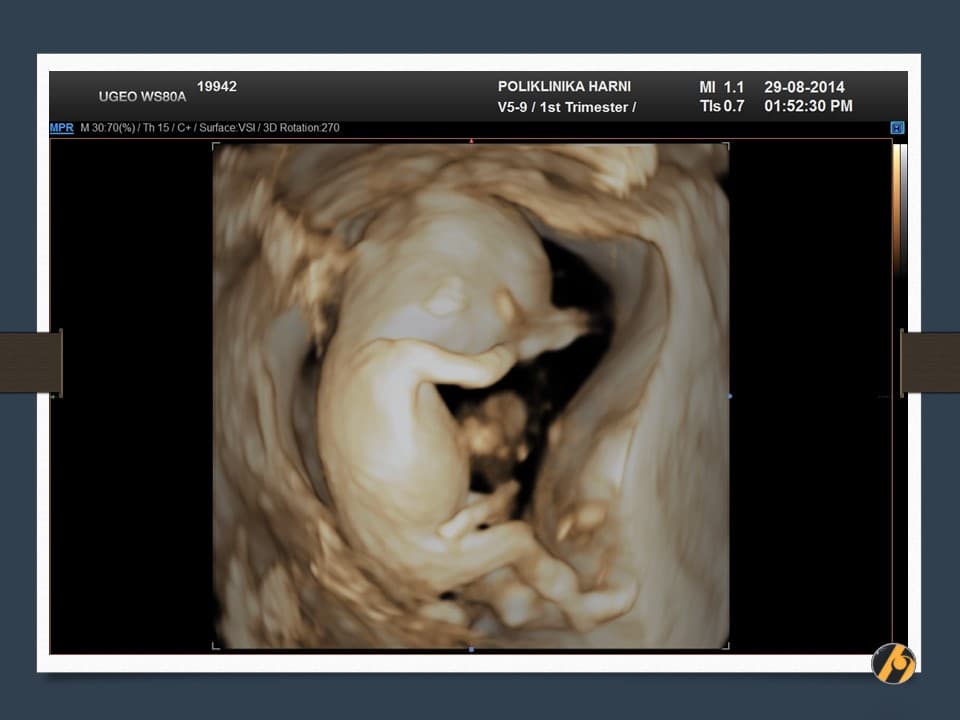The image size is (960, 720).
Task: Click the brown tab on the left slide edge
Action: pyautogui.click(x=30, y=362)
